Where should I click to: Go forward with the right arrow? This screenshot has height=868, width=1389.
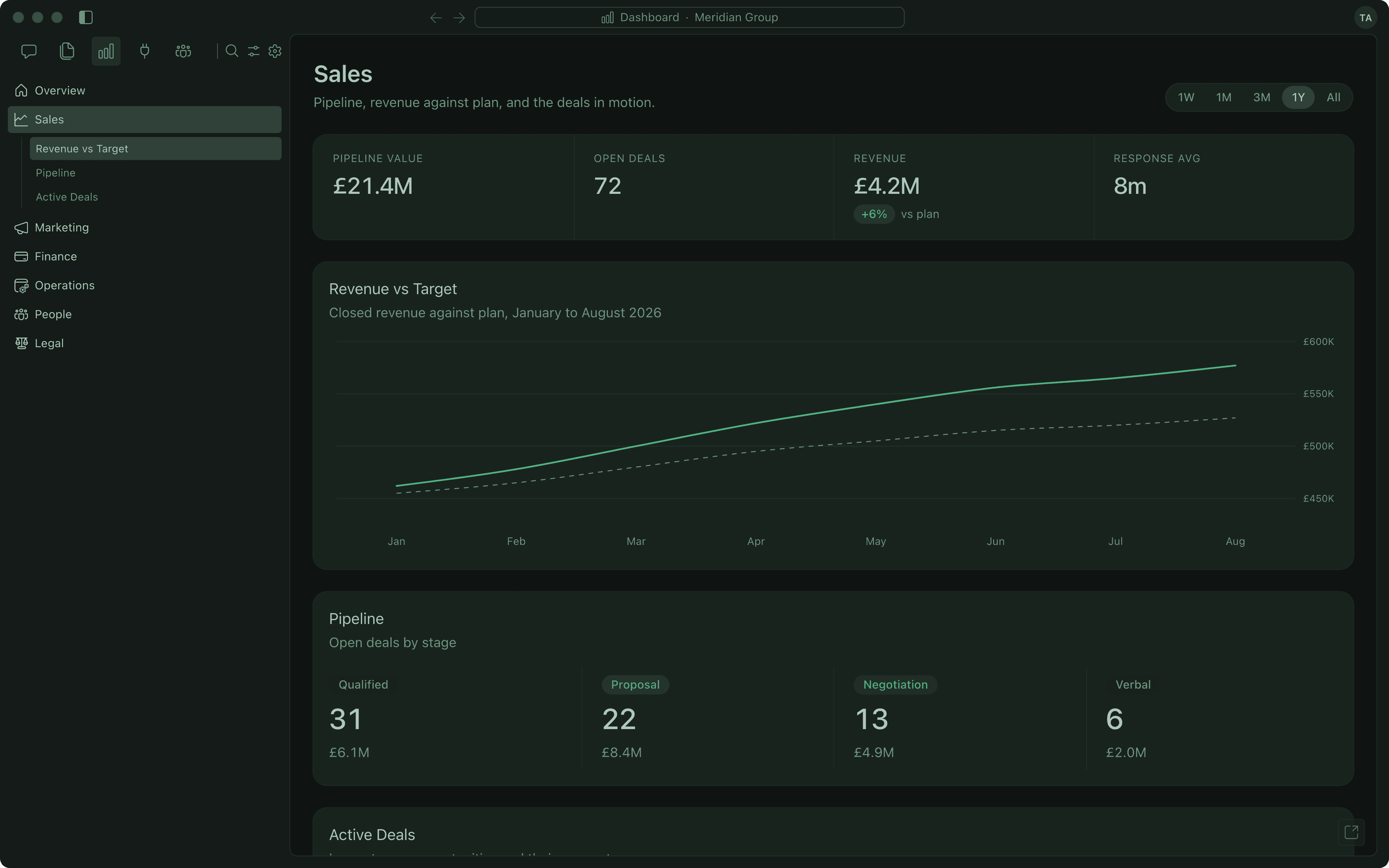[459, 18]
